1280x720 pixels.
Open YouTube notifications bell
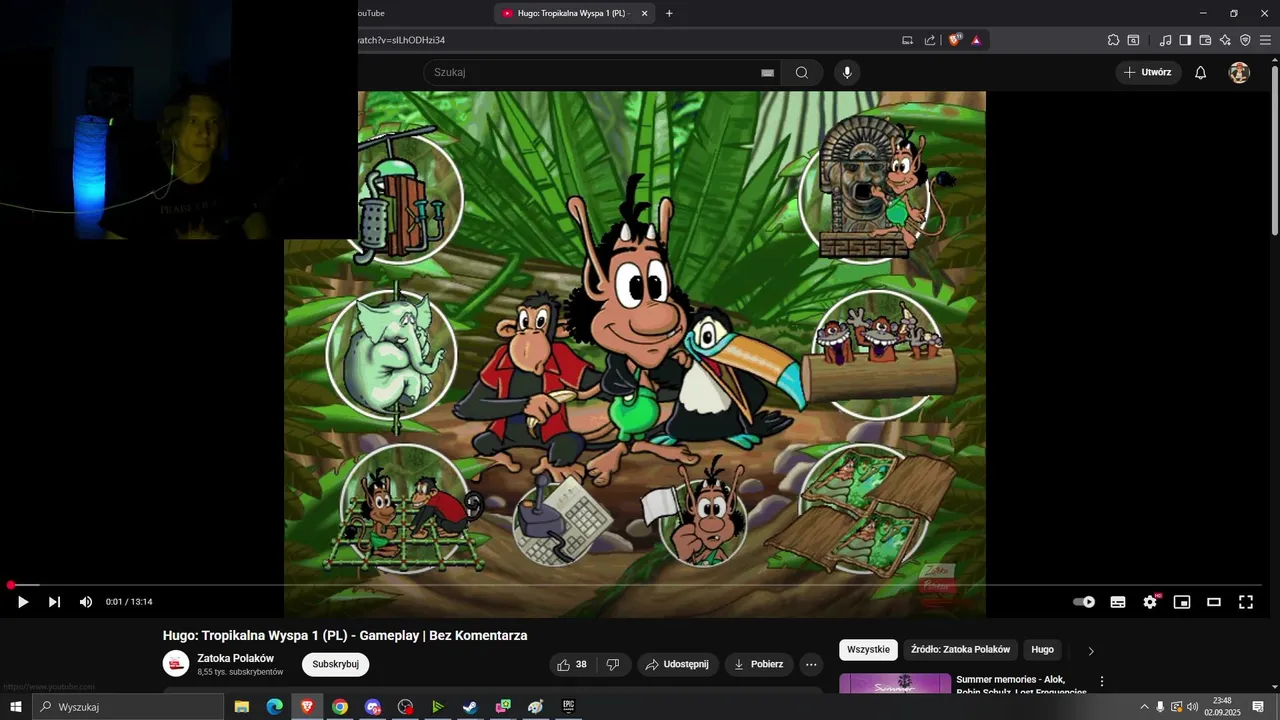1201,72
